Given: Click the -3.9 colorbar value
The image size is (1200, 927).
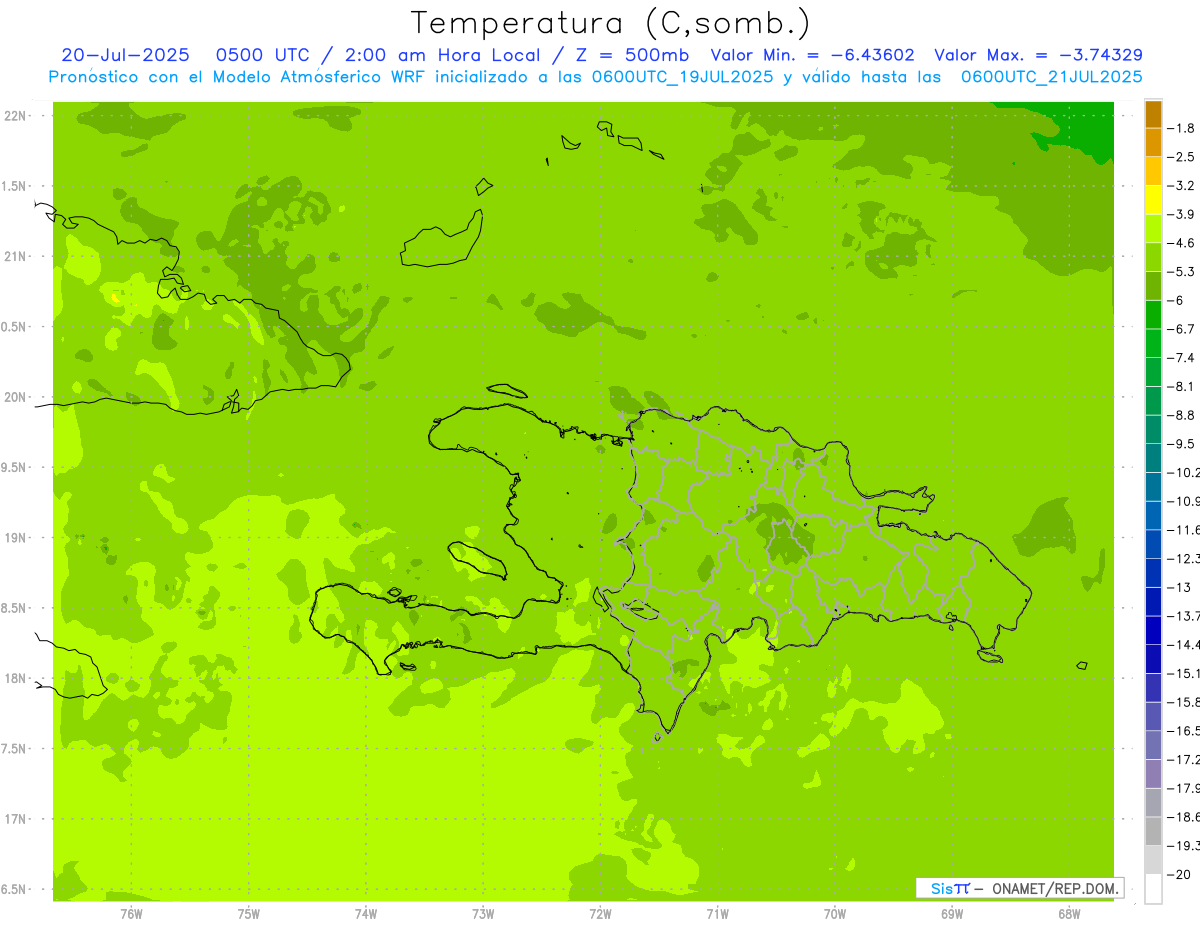Looking at the screenshot, I should coord(1183,214).
